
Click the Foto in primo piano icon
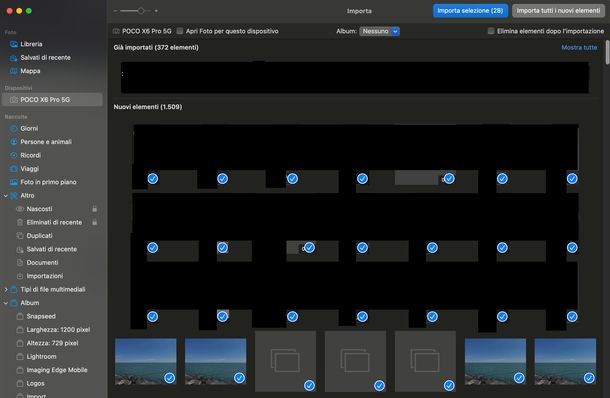14,182
